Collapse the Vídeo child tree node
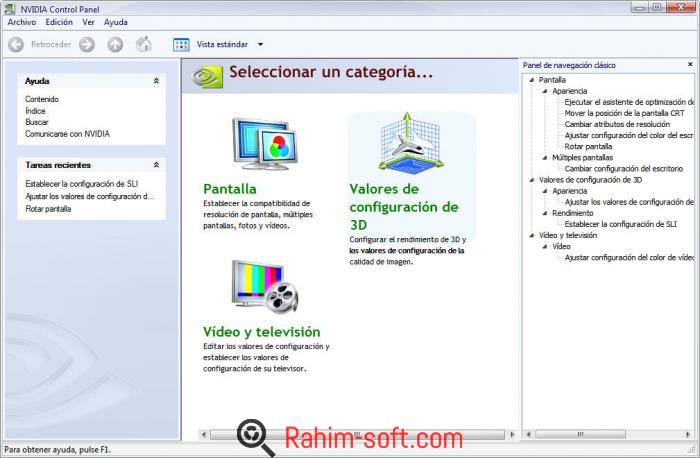 coord(545,246)
